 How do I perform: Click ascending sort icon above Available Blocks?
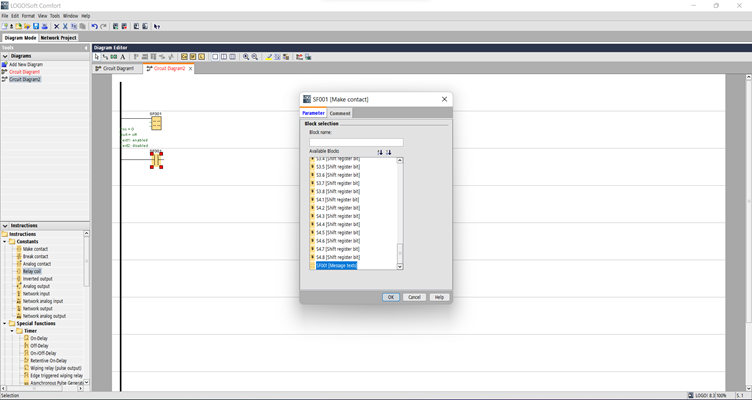pyautogui.click(x=380, y=152)
